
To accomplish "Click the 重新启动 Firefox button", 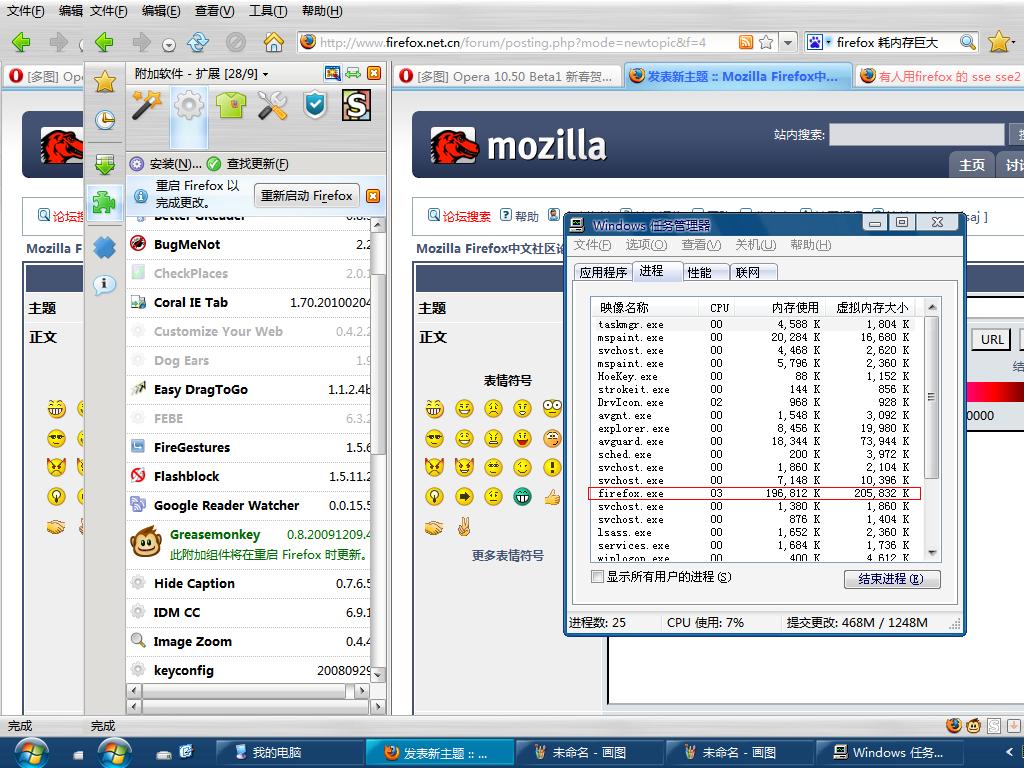I will coord(306,196).
